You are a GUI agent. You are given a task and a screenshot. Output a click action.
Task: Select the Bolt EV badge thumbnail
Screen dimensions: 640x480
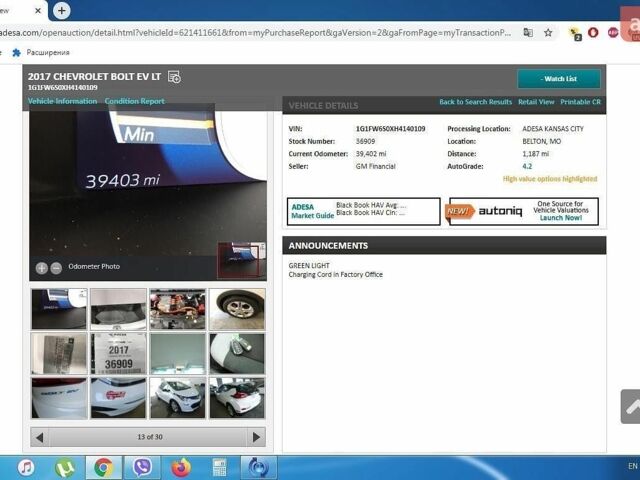pyautogui.click(x=59, y=398)
